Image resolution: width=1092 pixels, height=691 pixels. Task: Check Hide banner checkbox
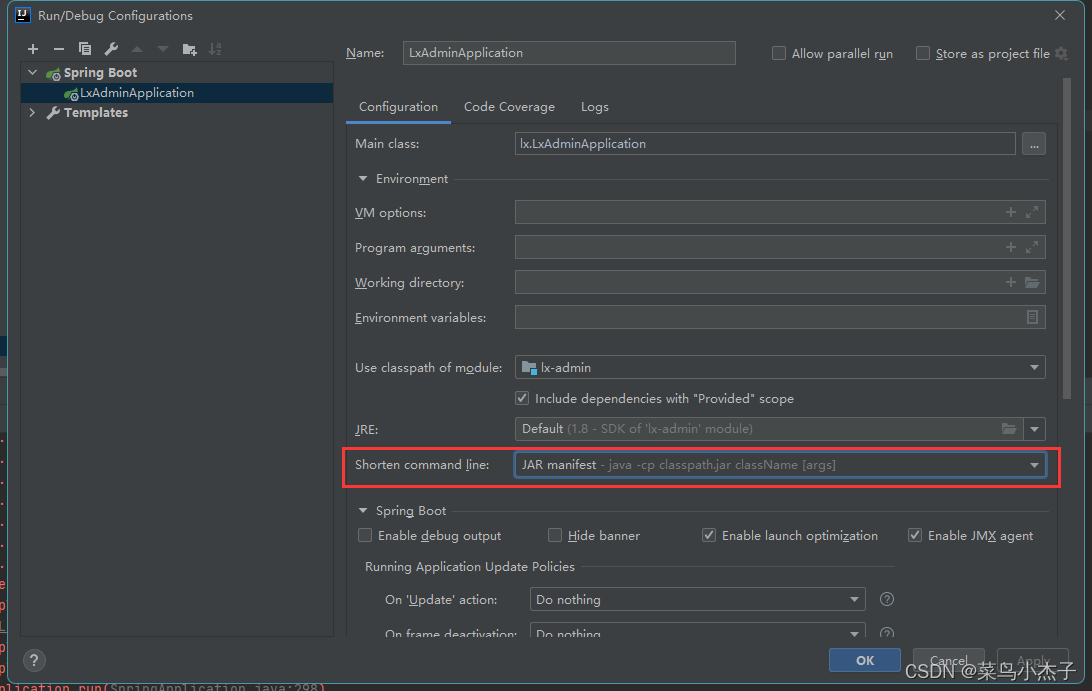(554, 535)
